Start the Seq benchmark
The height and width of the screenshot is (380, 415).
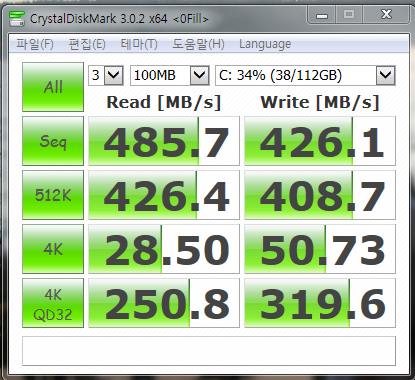(53, 141)
